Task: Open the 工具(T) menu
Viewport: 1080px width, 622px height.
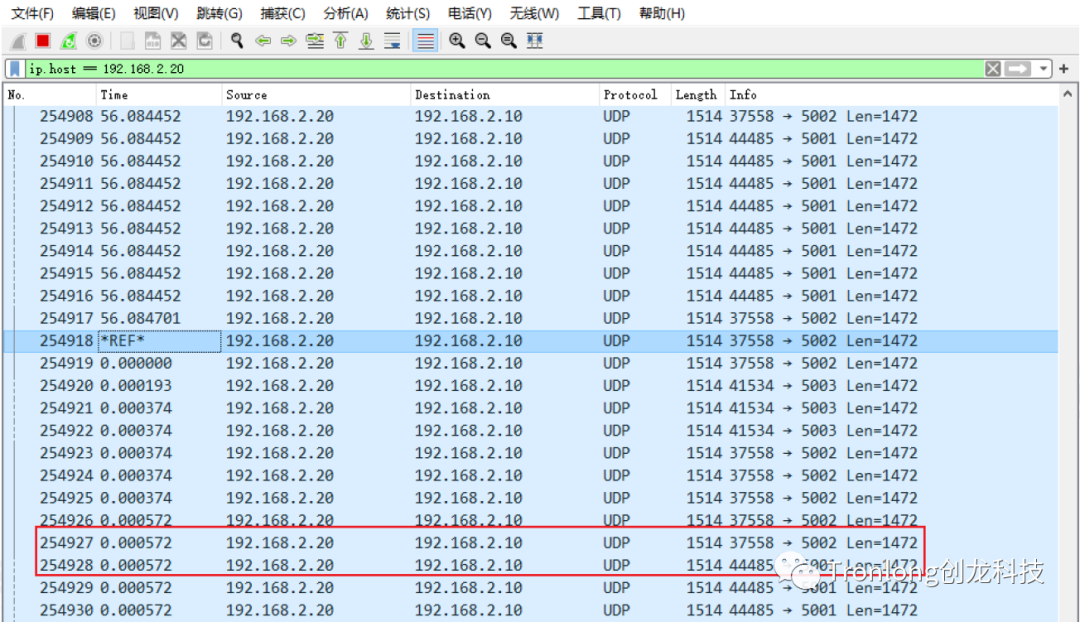Action: [x=599, y=13]
